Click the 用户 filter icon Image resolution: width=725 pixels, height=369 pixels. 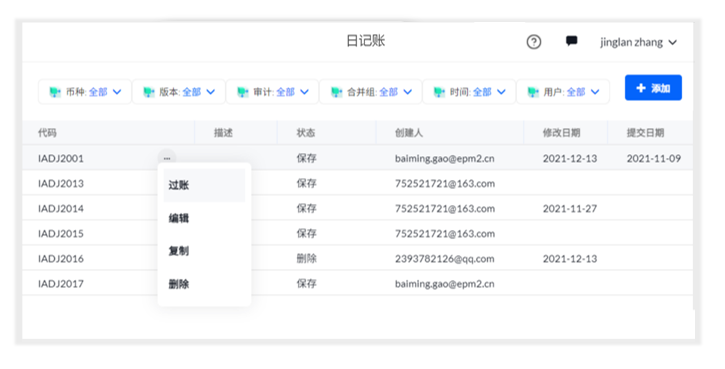point(533,92)
